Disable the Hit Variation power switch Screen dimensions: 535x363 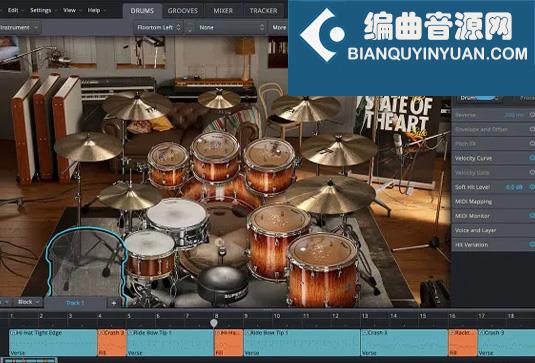[532, 244]
